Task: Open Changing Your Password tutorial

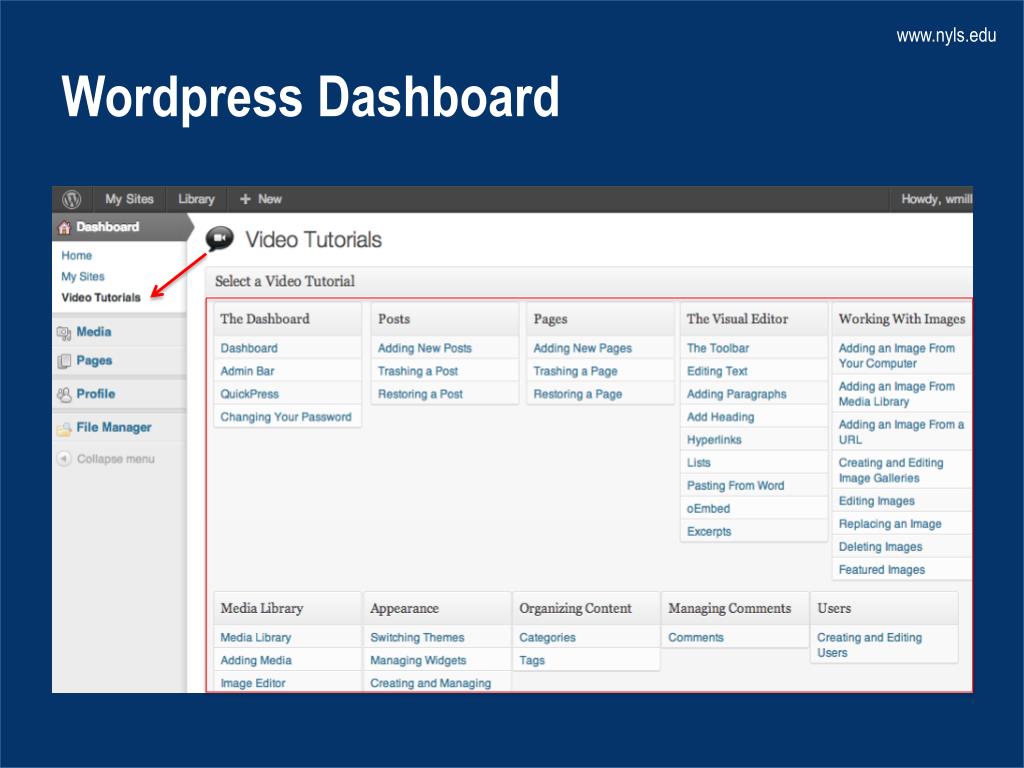Action: pos(285,417)
